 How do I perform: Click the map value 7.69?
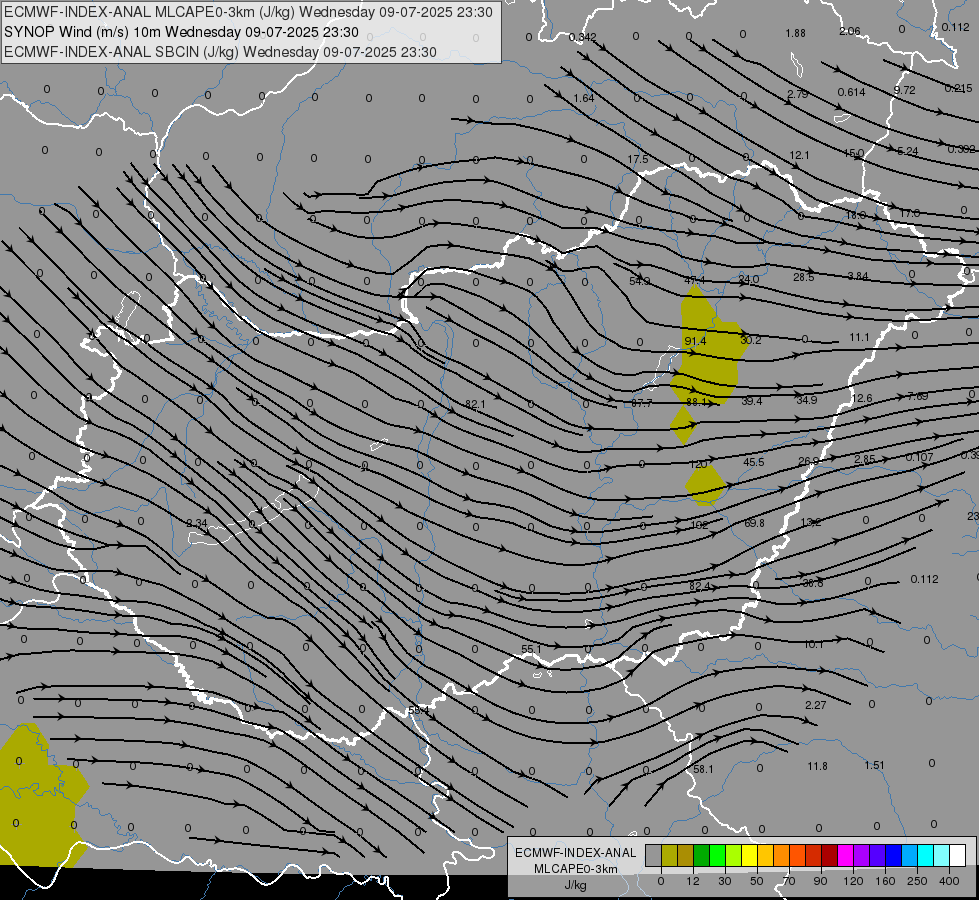(x=918, y=396)
